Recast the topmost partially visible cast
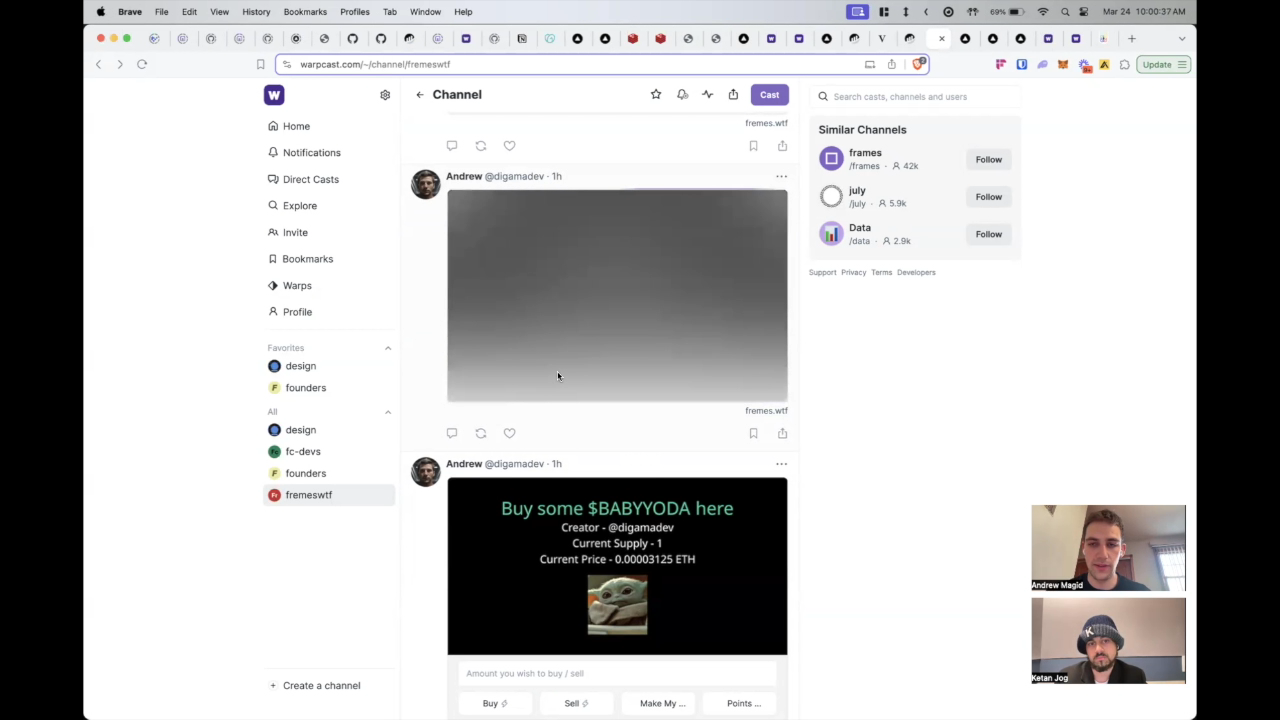The height and width of the screenshot is (720, 1280). (x=481, y=146)
